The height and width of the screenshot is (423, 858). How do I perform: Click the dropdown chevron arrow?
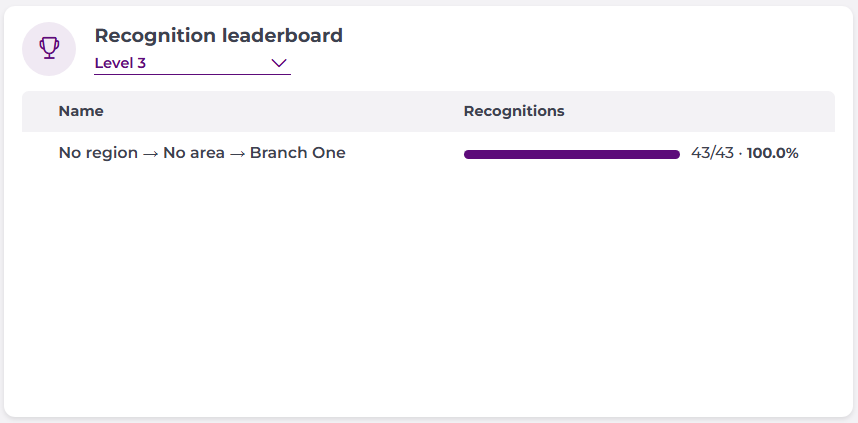pyautogui.click(x=279, y=63)
